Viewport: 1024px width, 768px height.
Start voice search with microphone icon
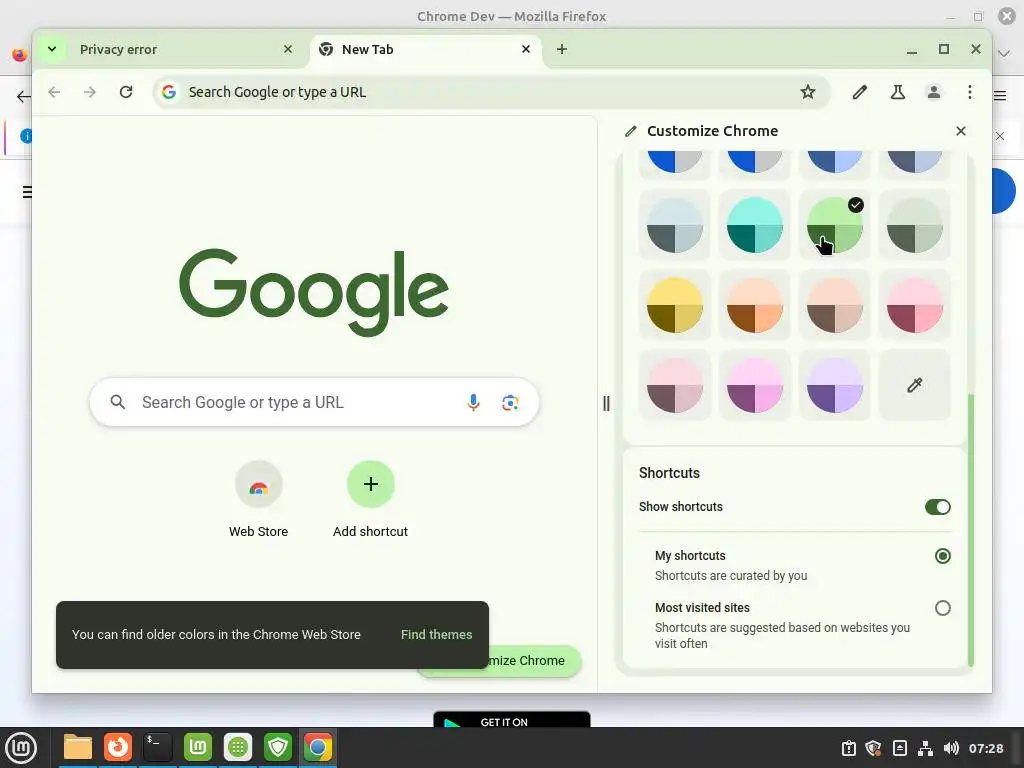(473, 402)
